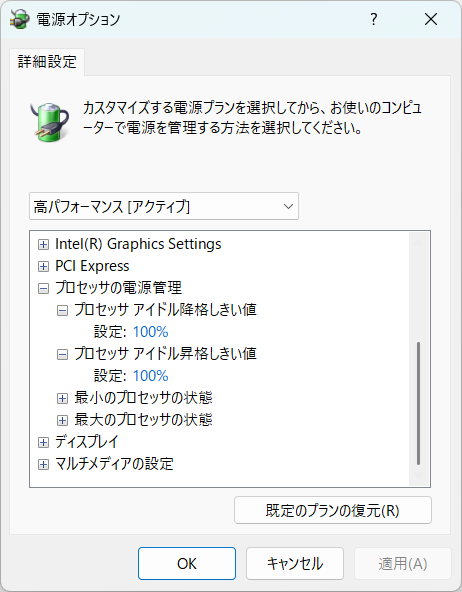Screen dimensions: 462x592
Task: Expand the PCI Express node
Action: [43, 267]
